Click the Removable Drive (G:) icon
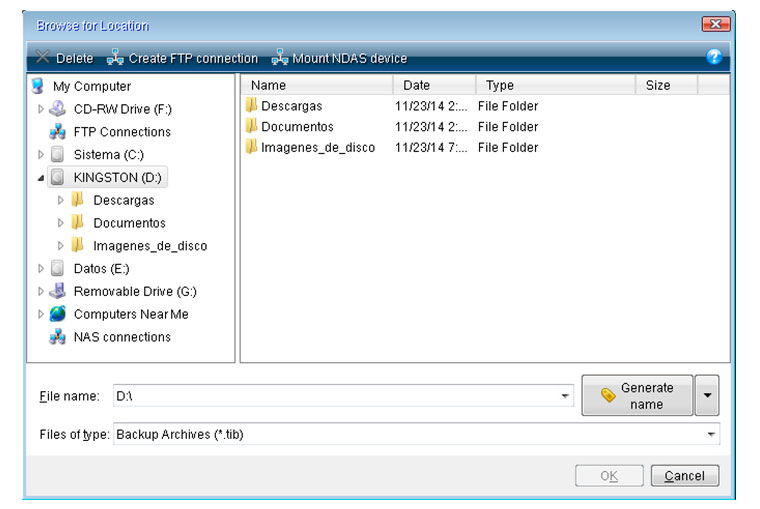The width and height of the screenshot is (760, 509). click(x=58, y=290)
